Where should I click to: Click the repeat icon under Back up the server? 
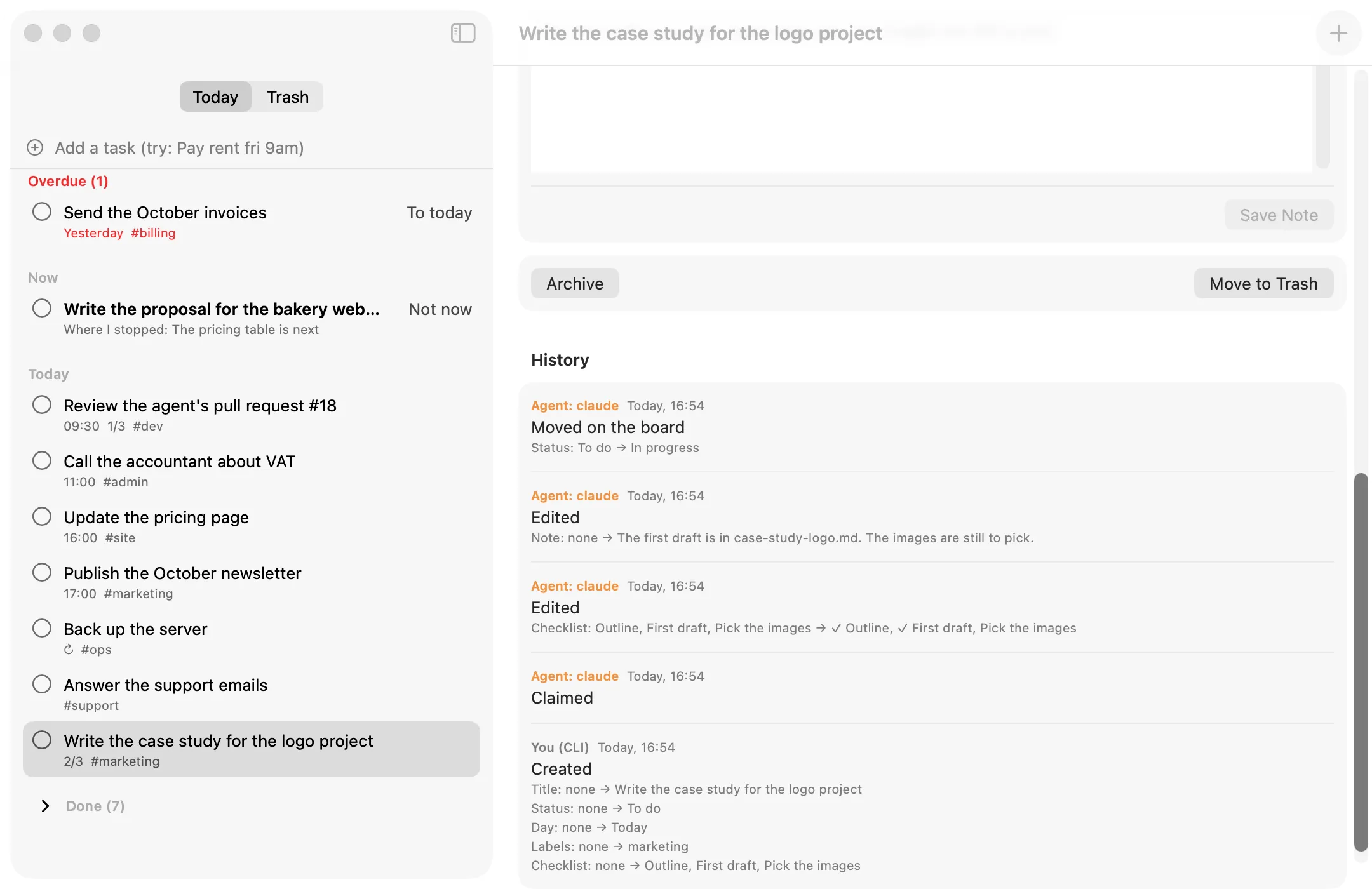(x=69, y=649)
